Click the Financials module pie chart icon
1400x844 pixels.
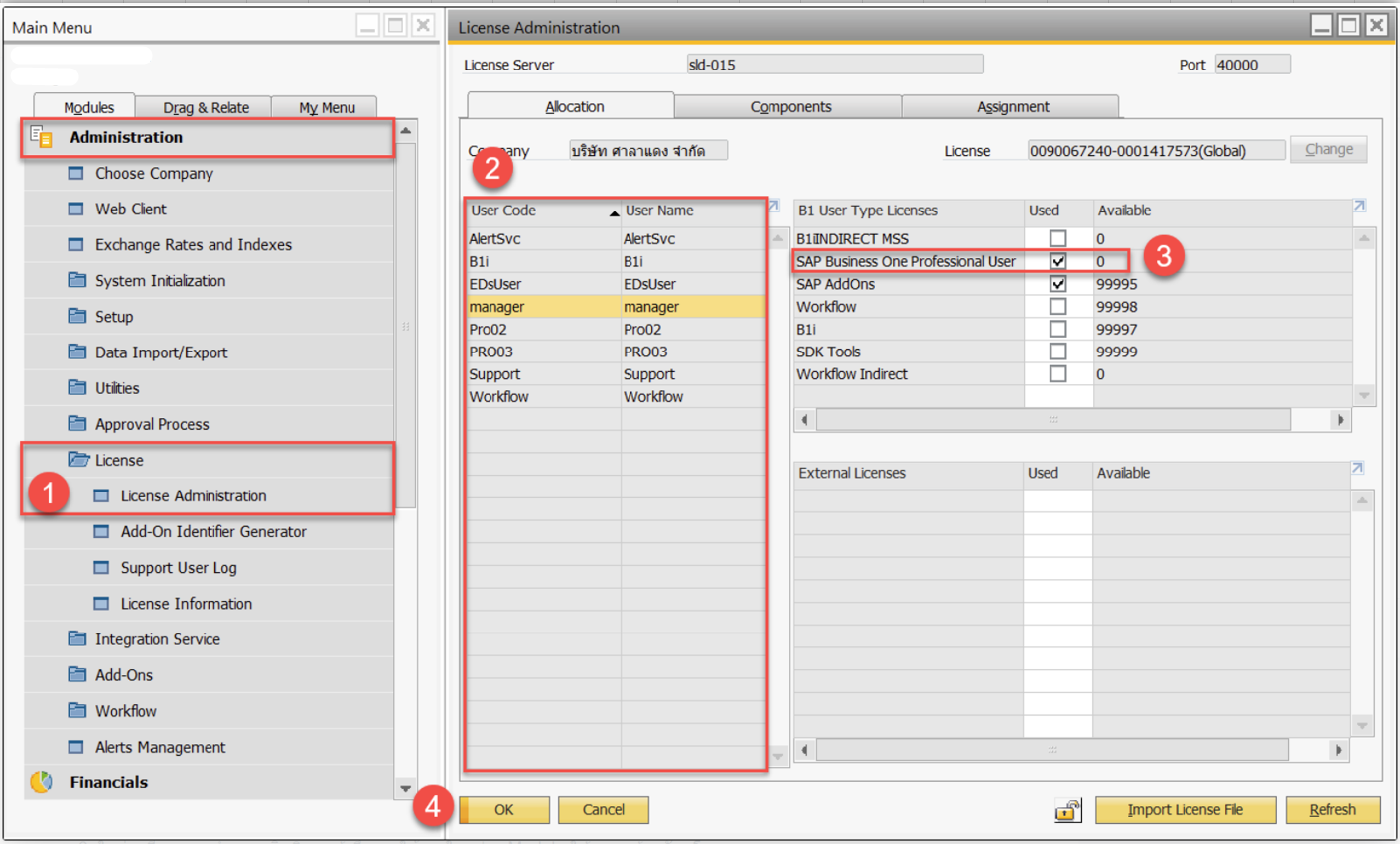coord(42,782)
